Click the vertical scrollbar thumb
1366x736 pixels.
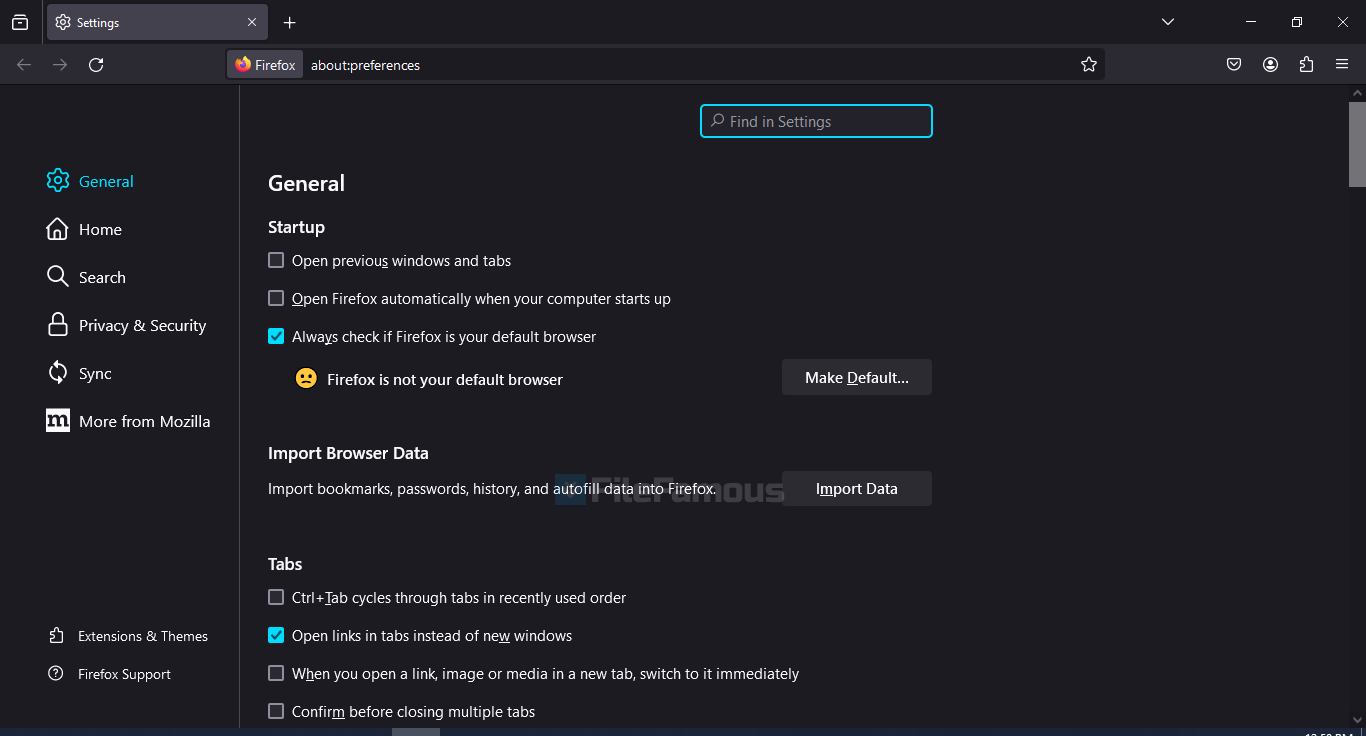pos(1357,143)
